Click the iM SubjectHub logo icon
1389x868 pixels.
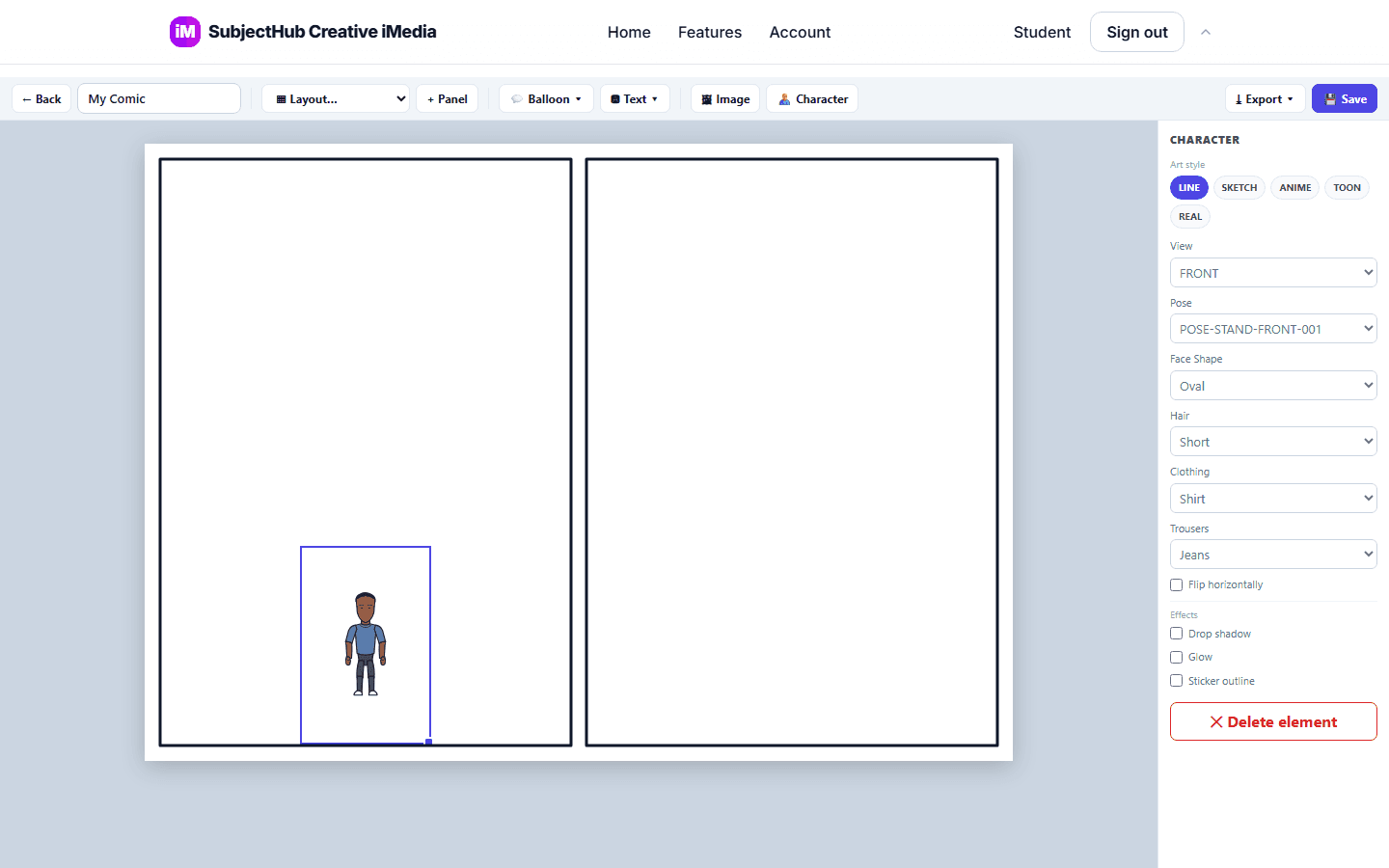185,32
